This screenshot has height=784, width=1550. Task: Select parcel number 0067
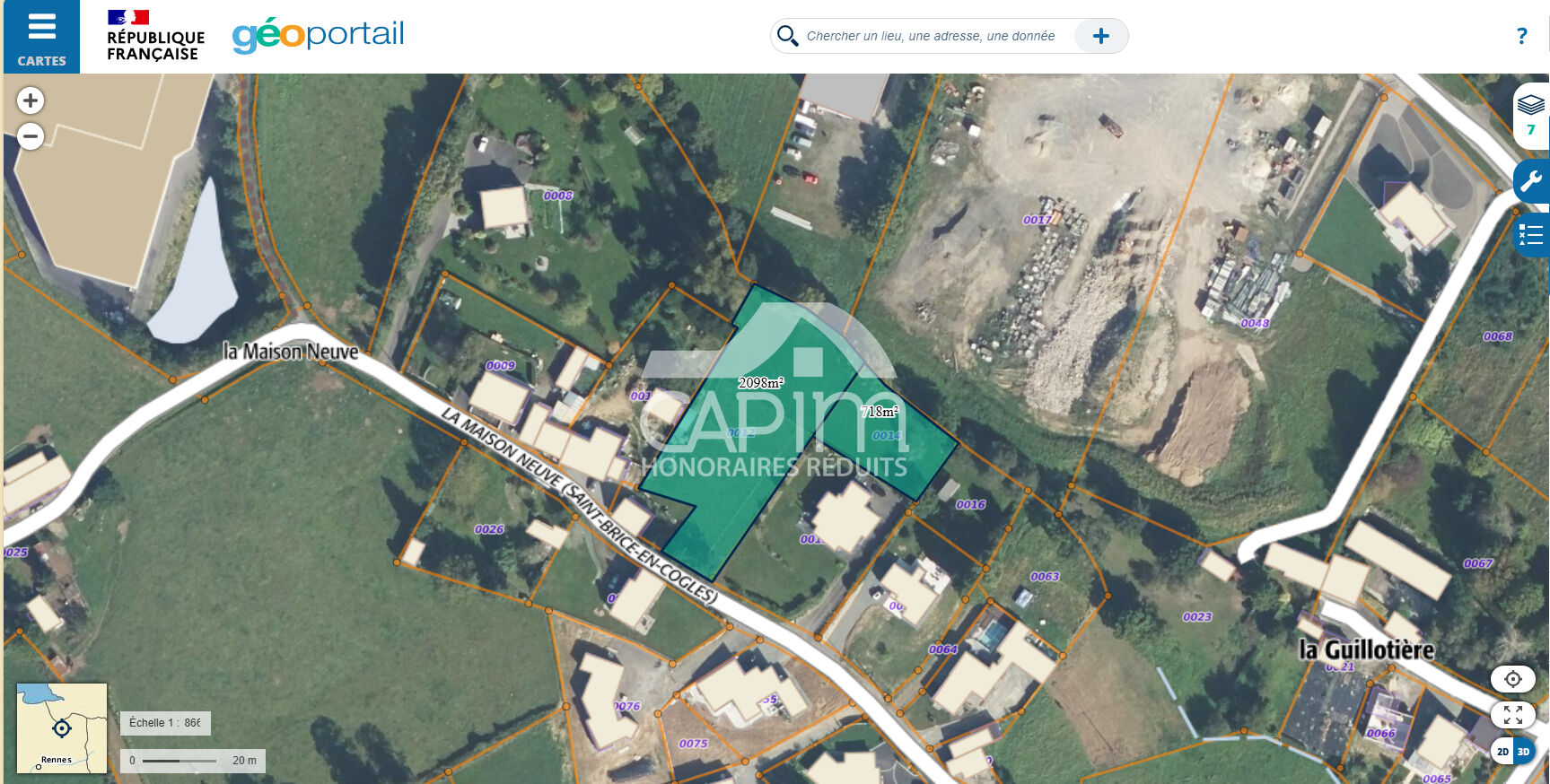click(x=1478, y=563)
